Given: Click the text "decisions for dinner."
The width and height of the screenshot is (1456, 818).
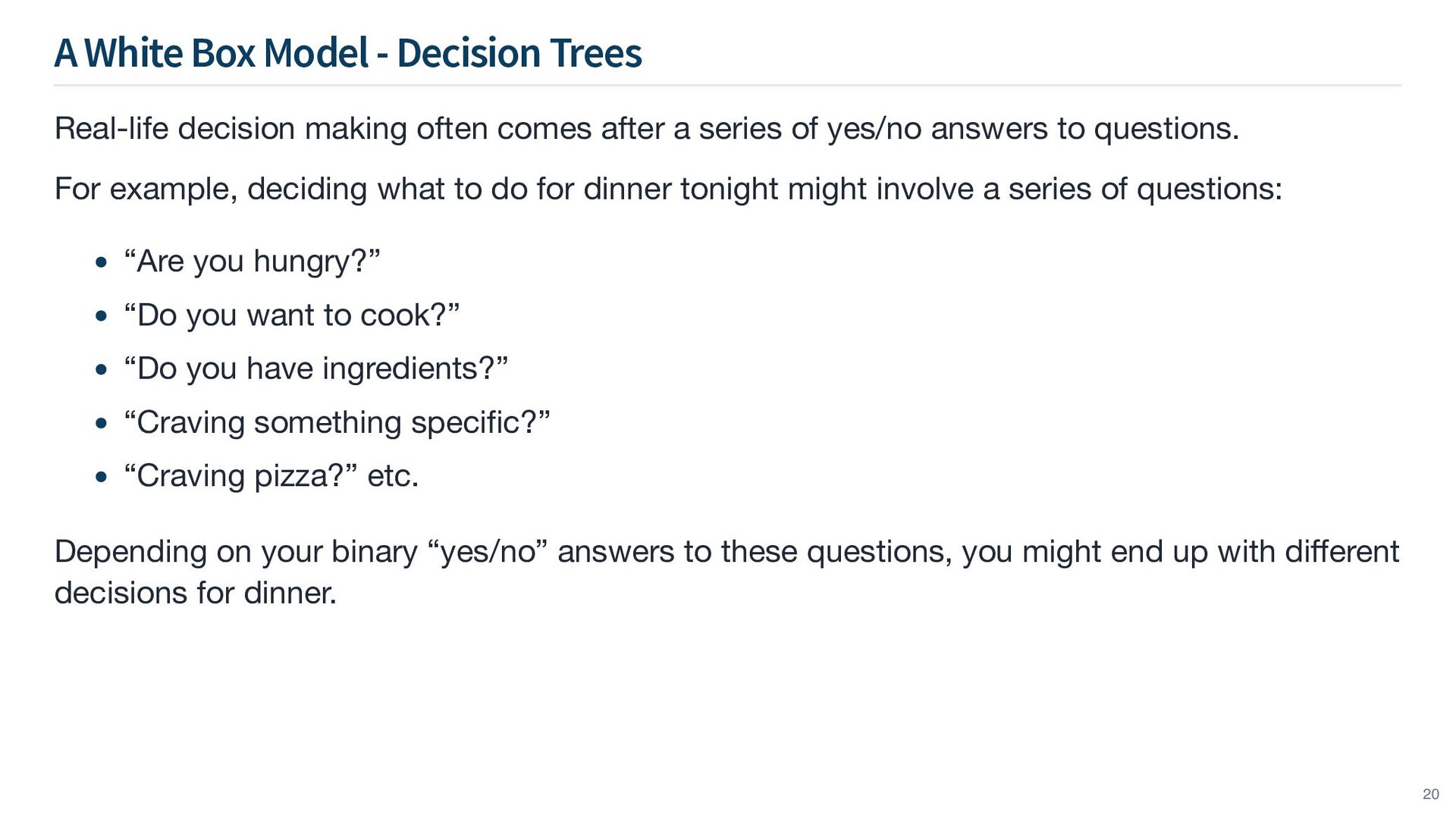Looking at the screenshot, I should [196, 593].
